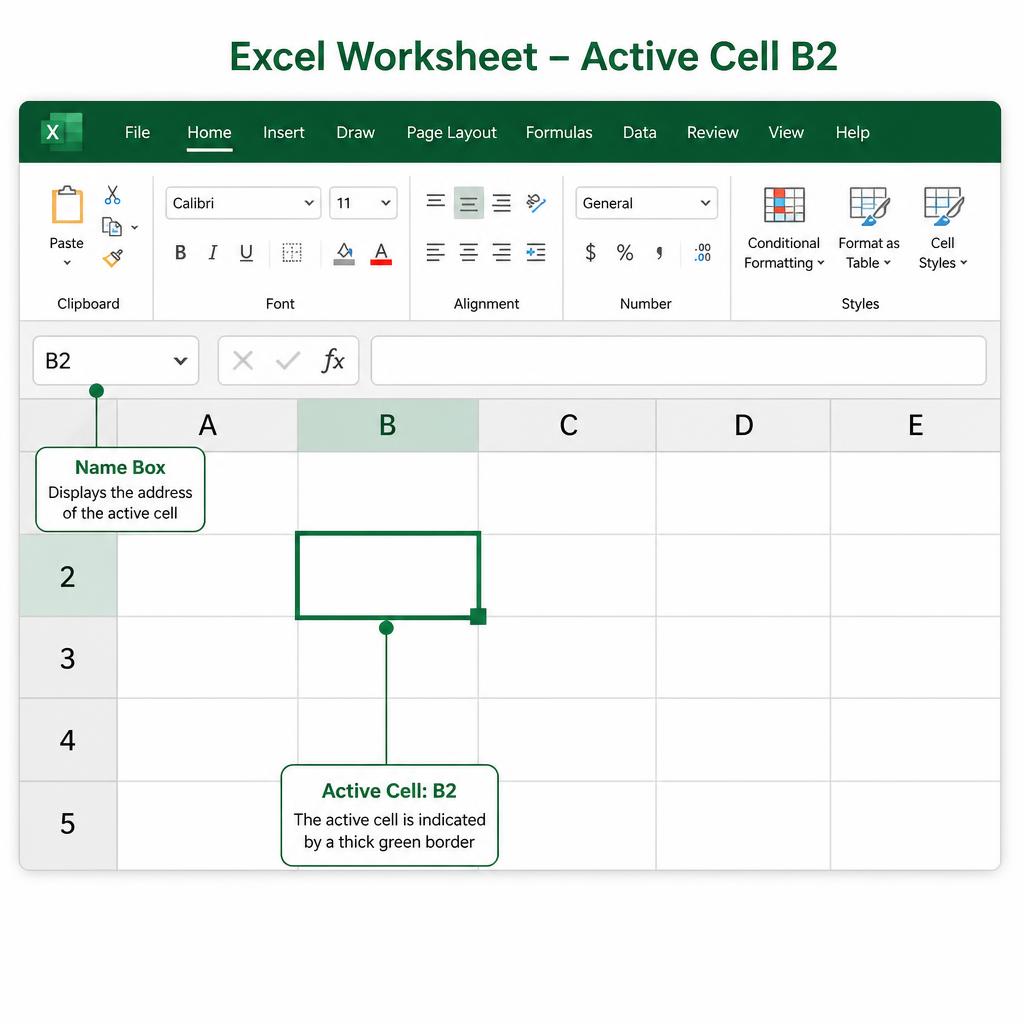The height and width of the screenshot is (1024, 1024).
Task: Click the Cell Styles icon
Action: pos(943,206)
